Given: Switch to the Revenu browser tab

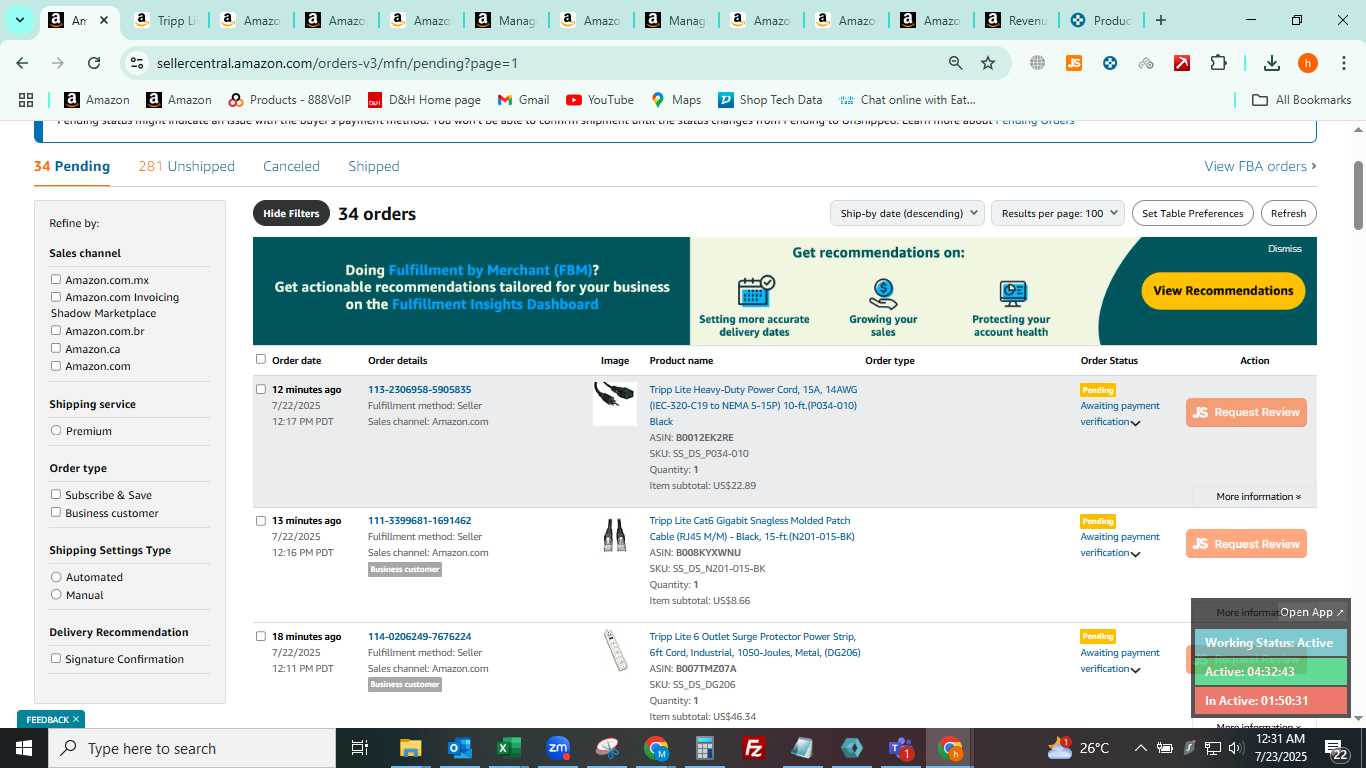Looking at the screenshot, I should pos(1017,20).
